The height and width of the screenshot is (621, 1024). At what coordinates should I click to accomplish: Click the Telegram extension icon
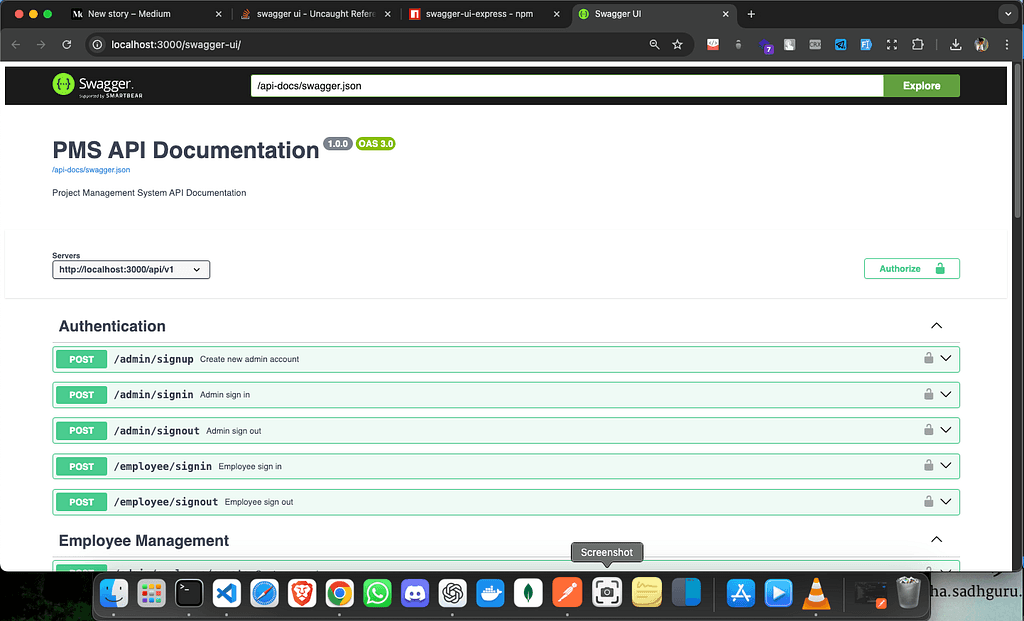[840, 45]
